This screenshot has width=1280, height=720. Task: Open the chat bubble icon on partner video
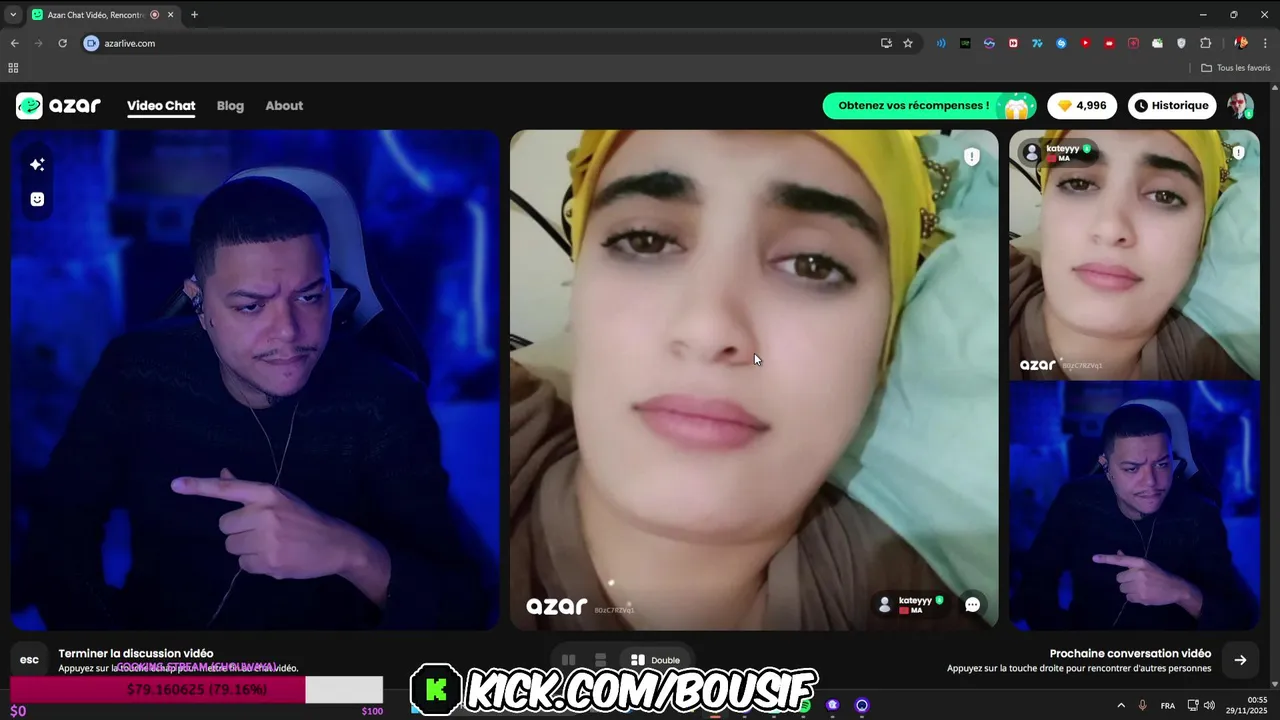[x=972, y=604]
